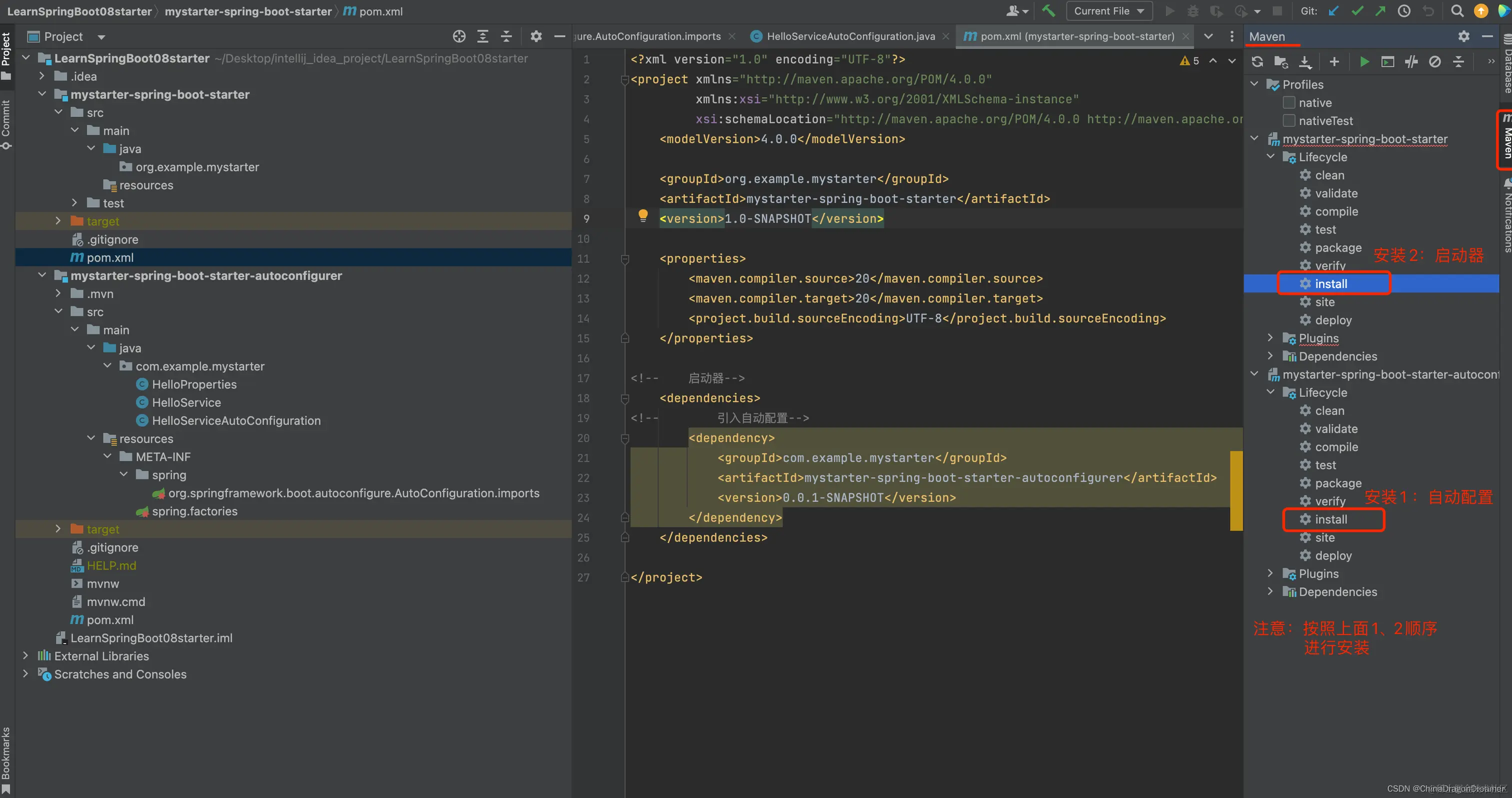This screenshot has height=798, width=1512.
Task: Expand the first target folder in the project tree
Action: tap(58, 221)
